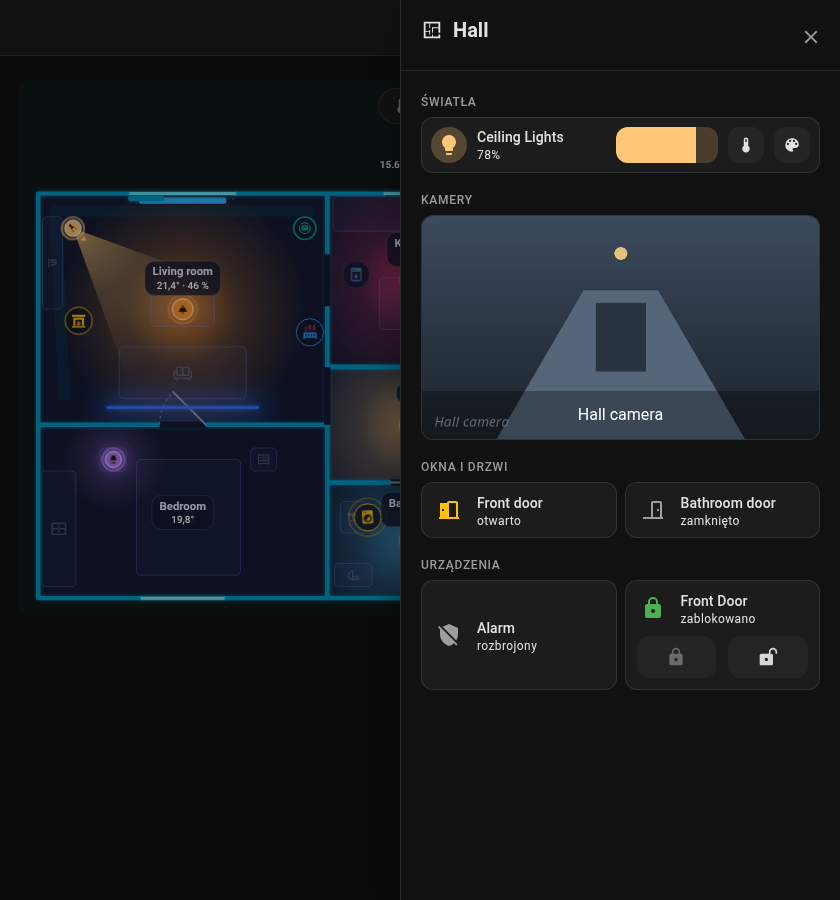This screenshot has height=900, width=840.
Task: Click the sofa icon in living room
Action: tap(183, 374)
